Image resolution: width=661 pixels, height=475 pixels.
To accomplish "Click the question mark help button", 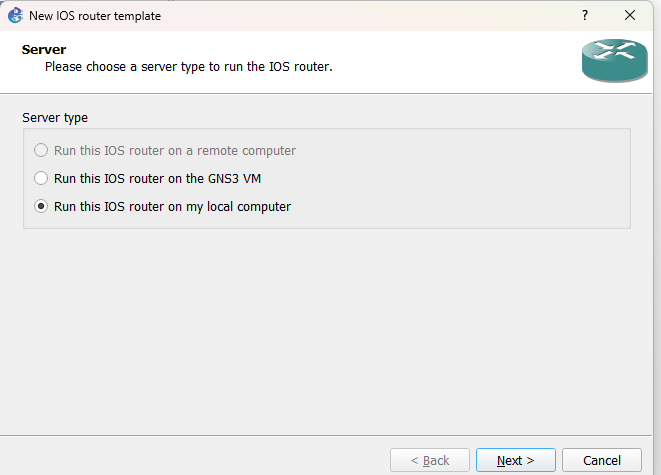I will pos(584,15).
